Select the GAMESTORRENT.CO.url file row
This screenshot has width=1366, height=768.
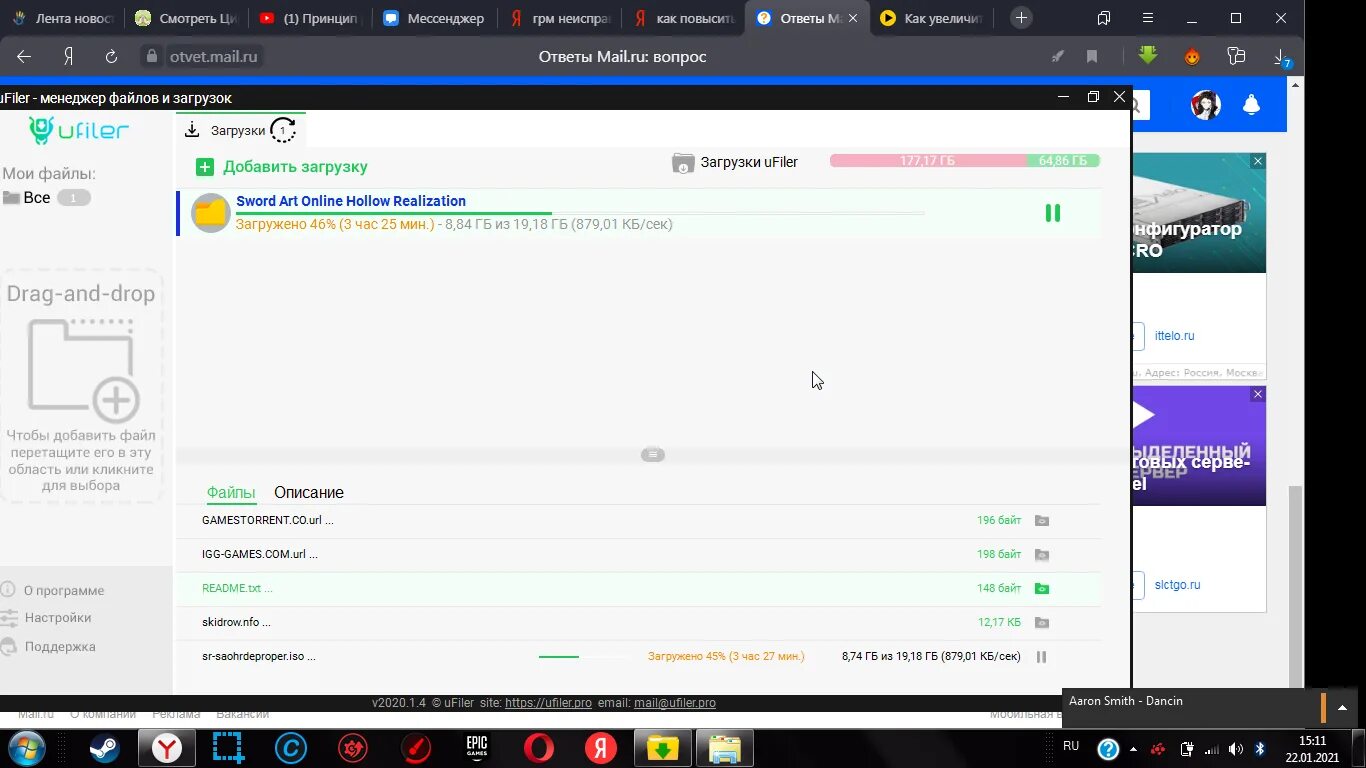click(x=638, y=521)
